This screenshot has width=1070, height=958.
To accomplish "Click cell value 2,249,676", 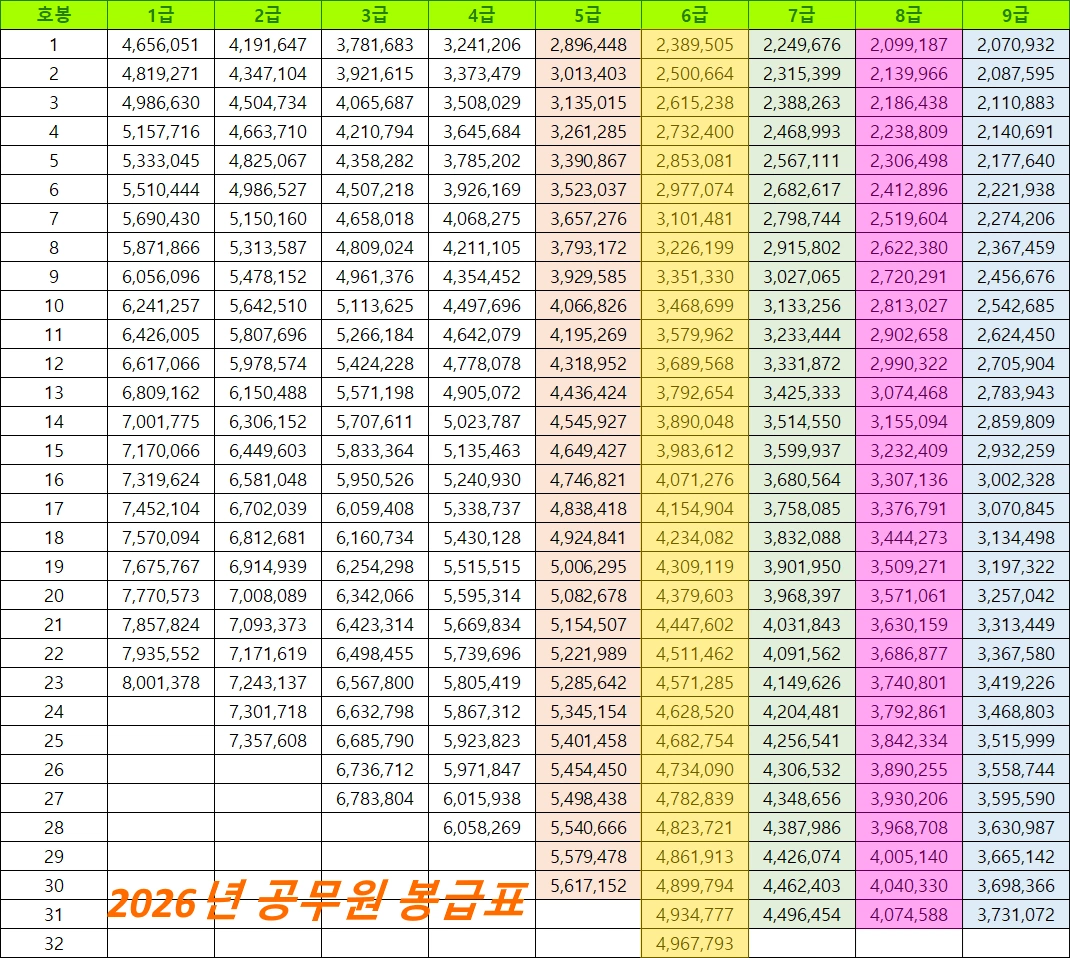I will coord(802,45).
